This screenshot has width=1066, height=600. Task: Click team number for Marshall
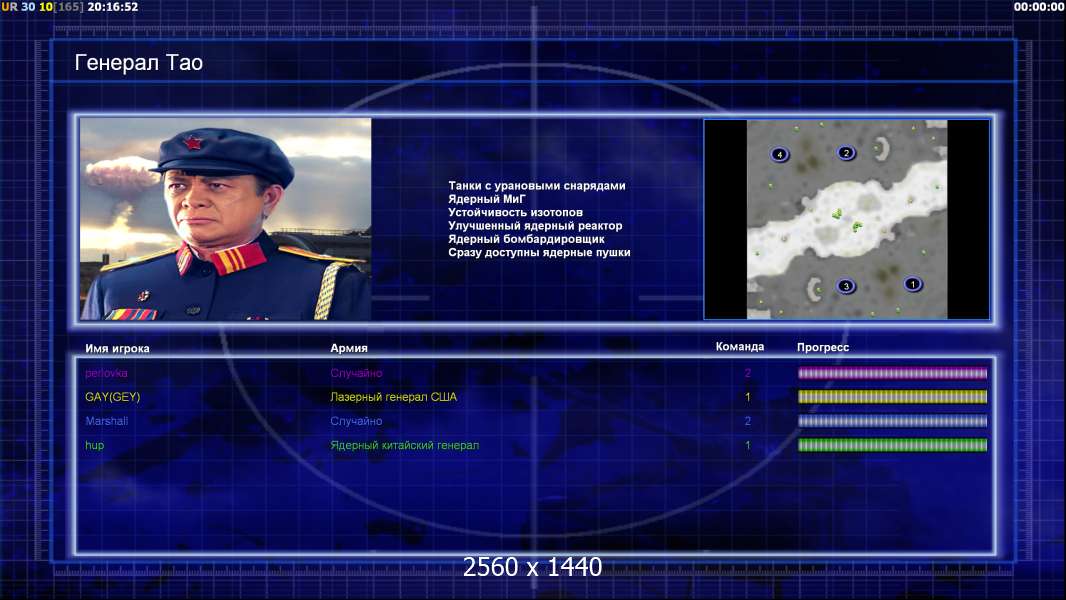tap(748, 421)
